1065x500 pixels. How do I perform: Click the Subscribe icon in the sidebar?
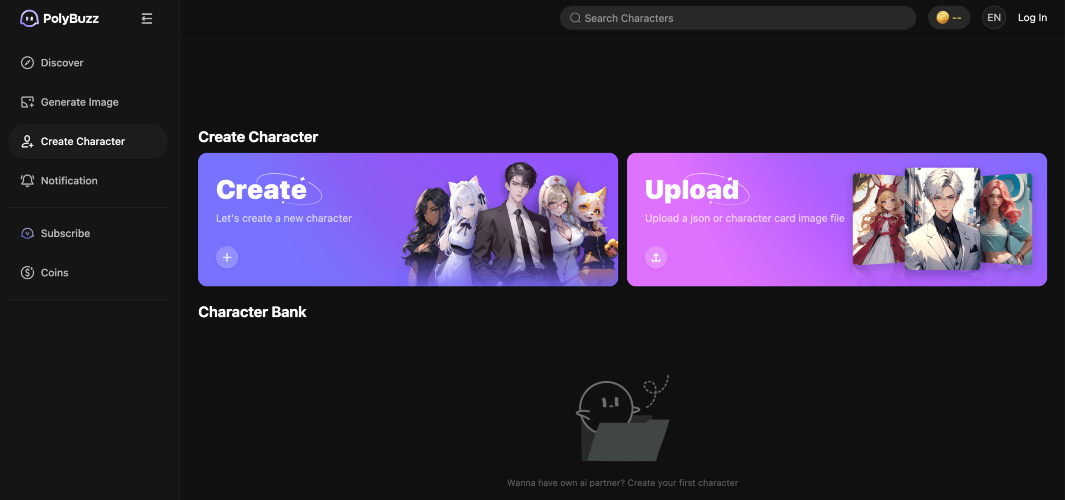pos(27,233)
